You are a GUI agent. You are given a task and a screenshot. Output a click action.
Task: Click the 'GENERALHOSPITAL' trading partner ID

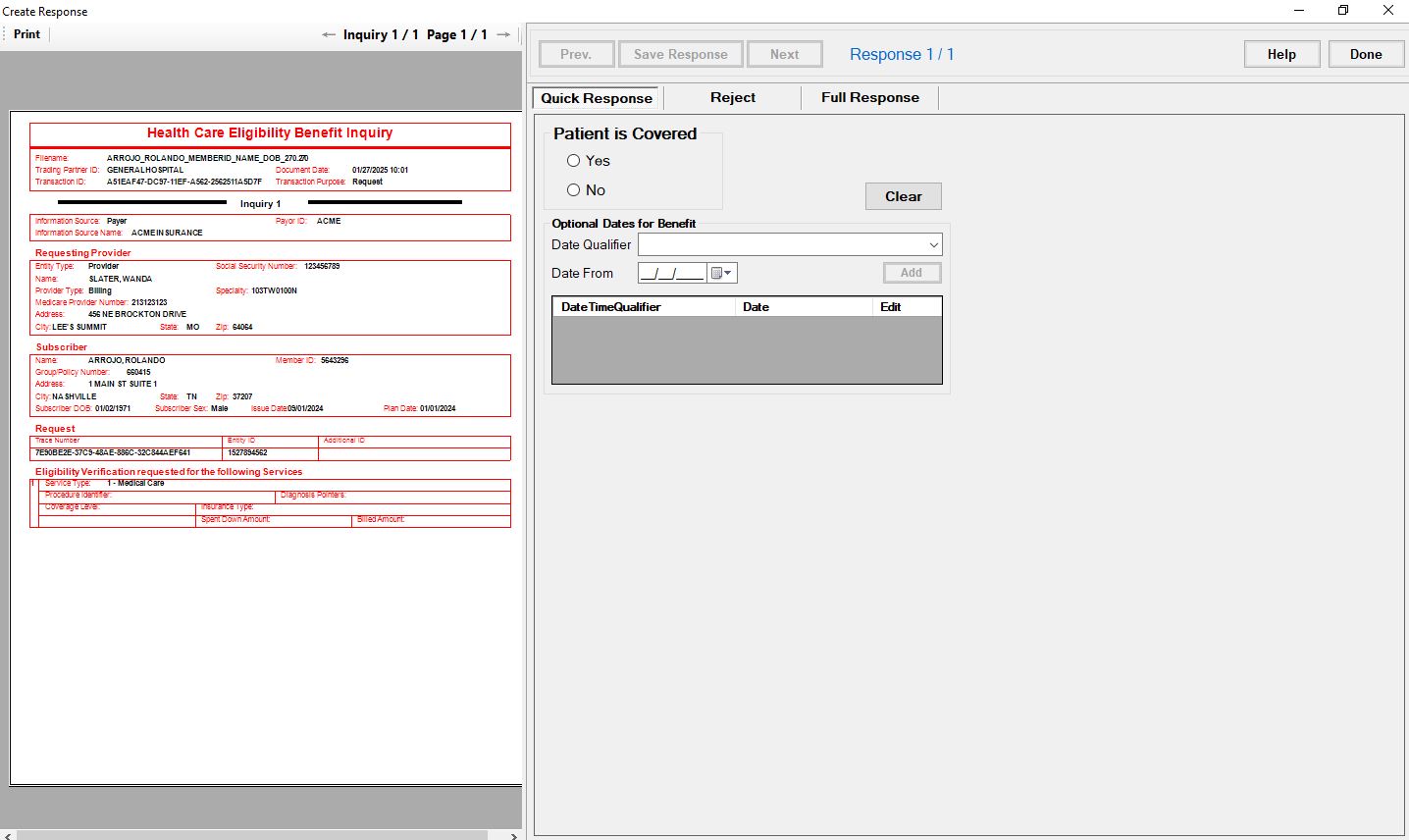point(145,170)
